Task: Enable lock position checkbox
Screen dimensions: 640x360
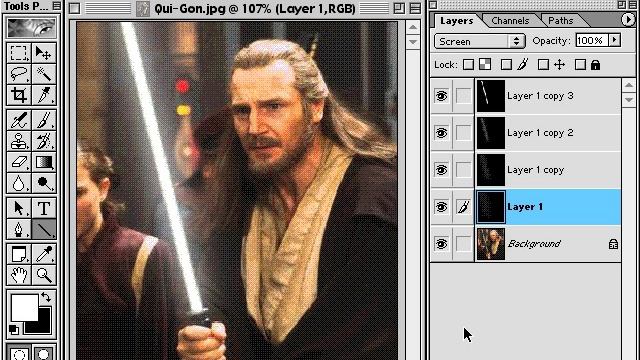Action: point(543,64)
